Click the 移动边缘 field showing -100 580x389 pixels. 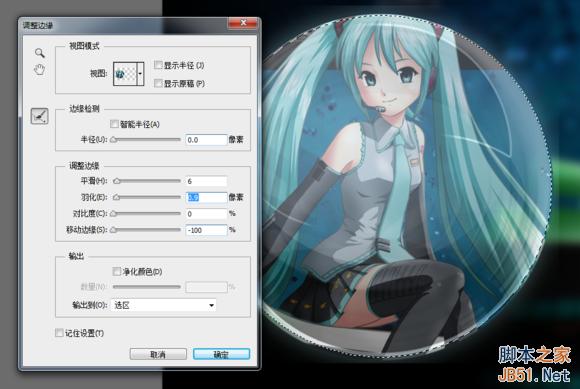coord(206,230)
